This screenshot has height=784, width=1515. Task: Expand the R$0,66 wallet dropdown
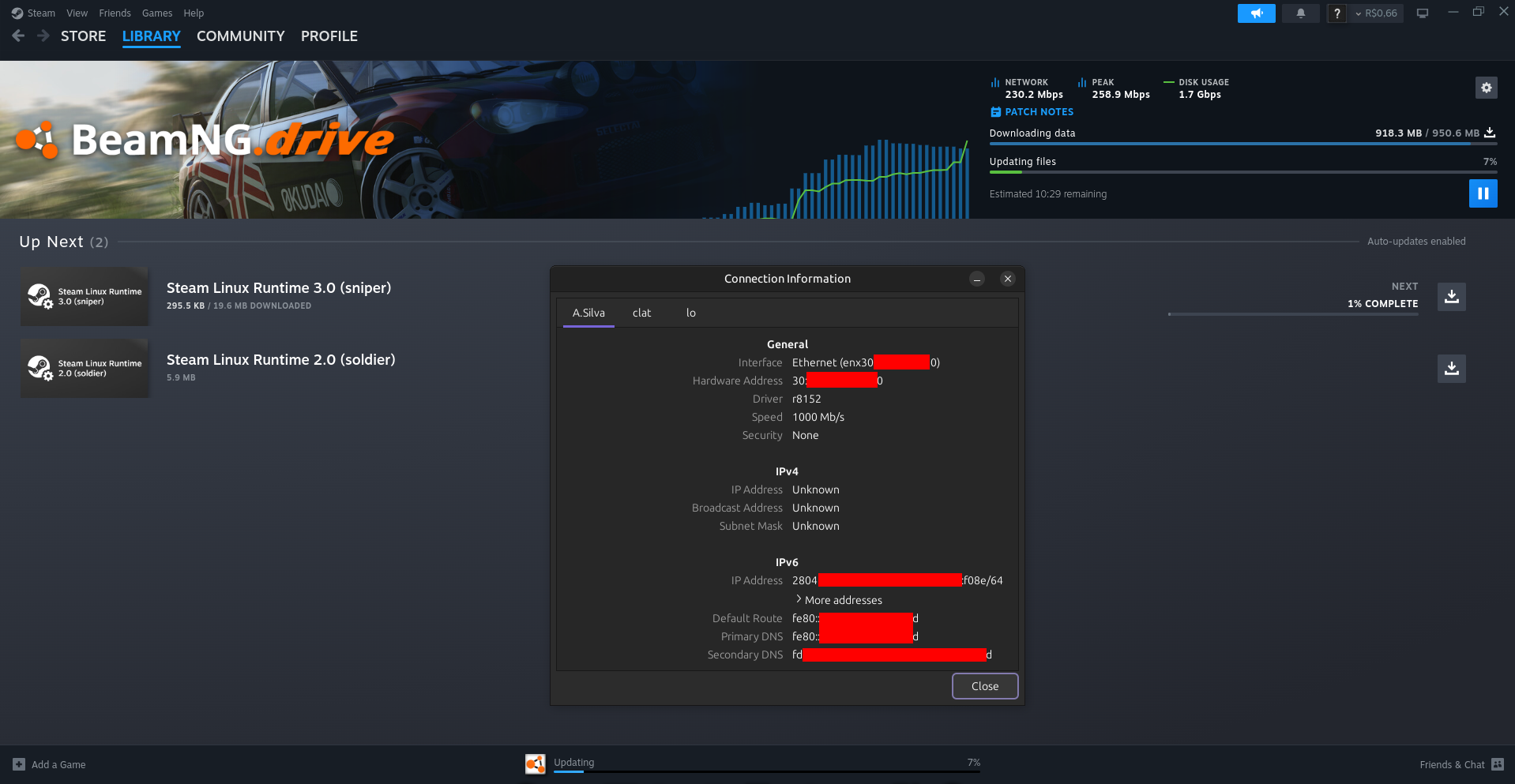coord(1376,13)
